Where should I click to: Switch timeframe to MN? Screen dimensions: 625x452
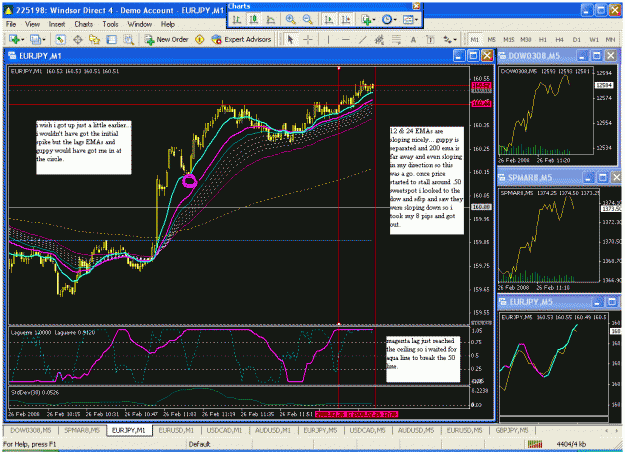pyautogui.click(x=610, y=39)
